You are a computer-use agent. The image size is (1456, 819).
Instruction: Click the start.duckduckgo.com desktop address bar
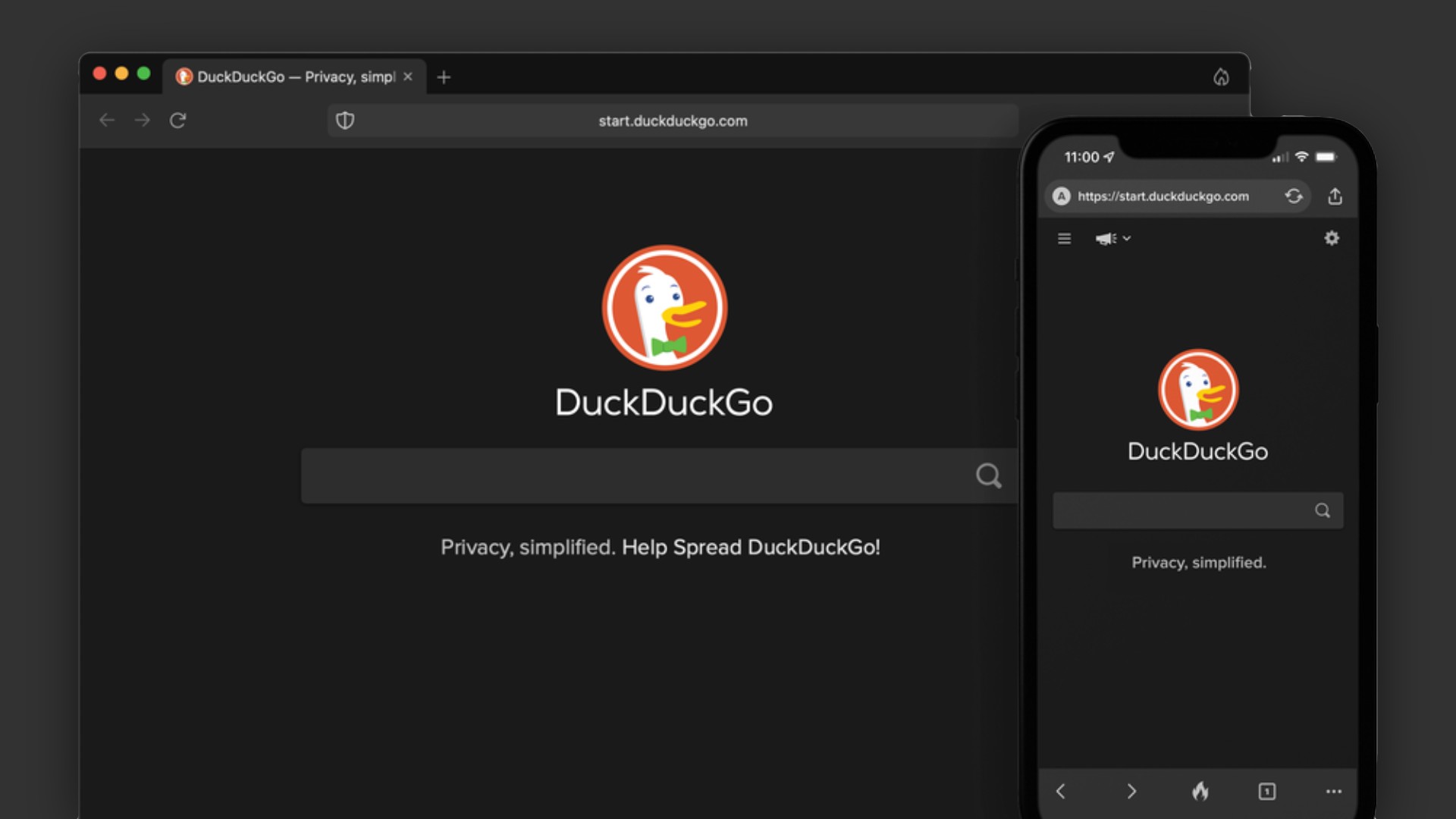tap(673, 121)
